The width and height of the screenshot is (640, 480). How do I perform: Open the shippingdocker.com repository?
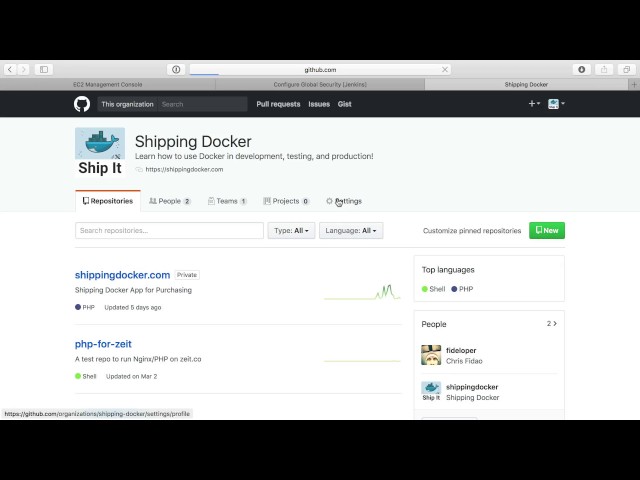tap(122, 275)
